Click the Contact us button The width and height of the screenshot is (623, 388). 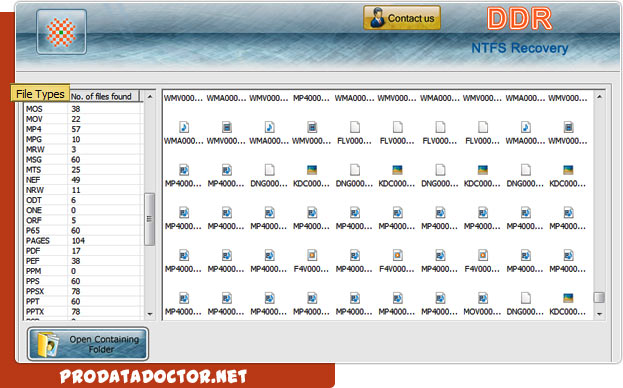point(402,18)
